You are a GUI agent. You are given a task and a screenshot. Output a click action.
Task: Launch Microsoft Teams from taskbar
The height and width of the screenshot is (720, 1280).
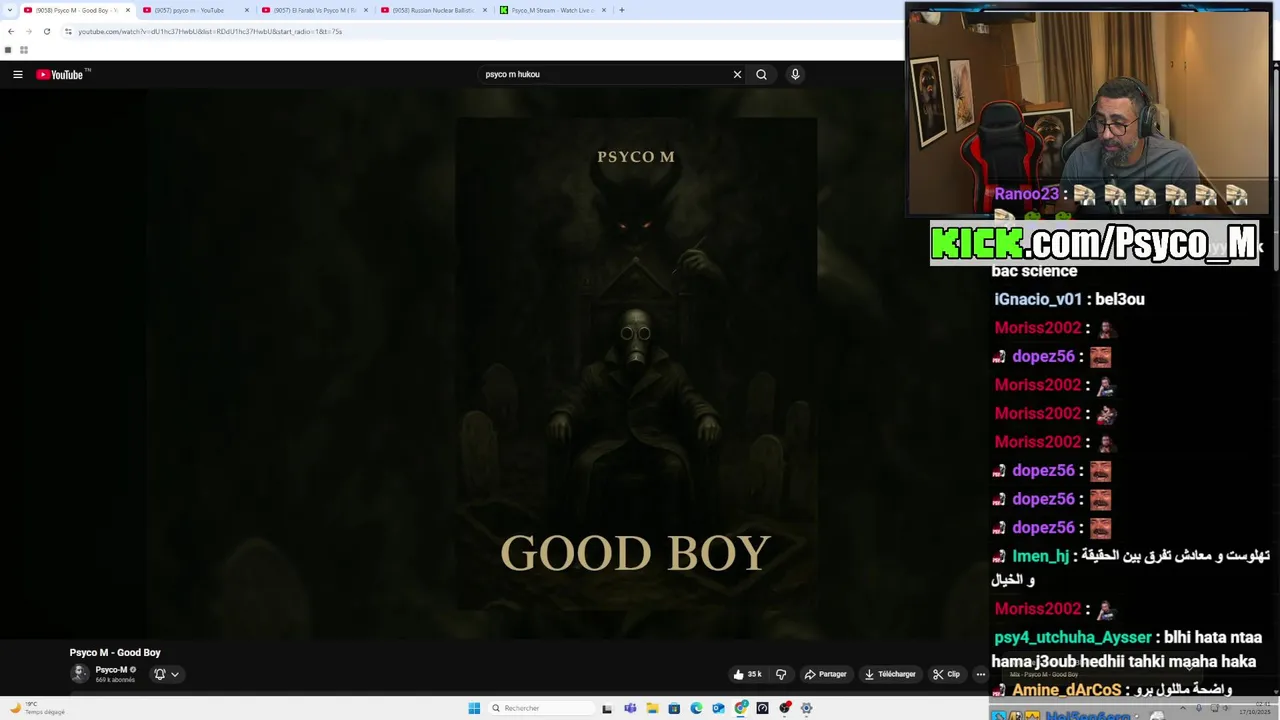pyautogui.click(x=630, y=708)
